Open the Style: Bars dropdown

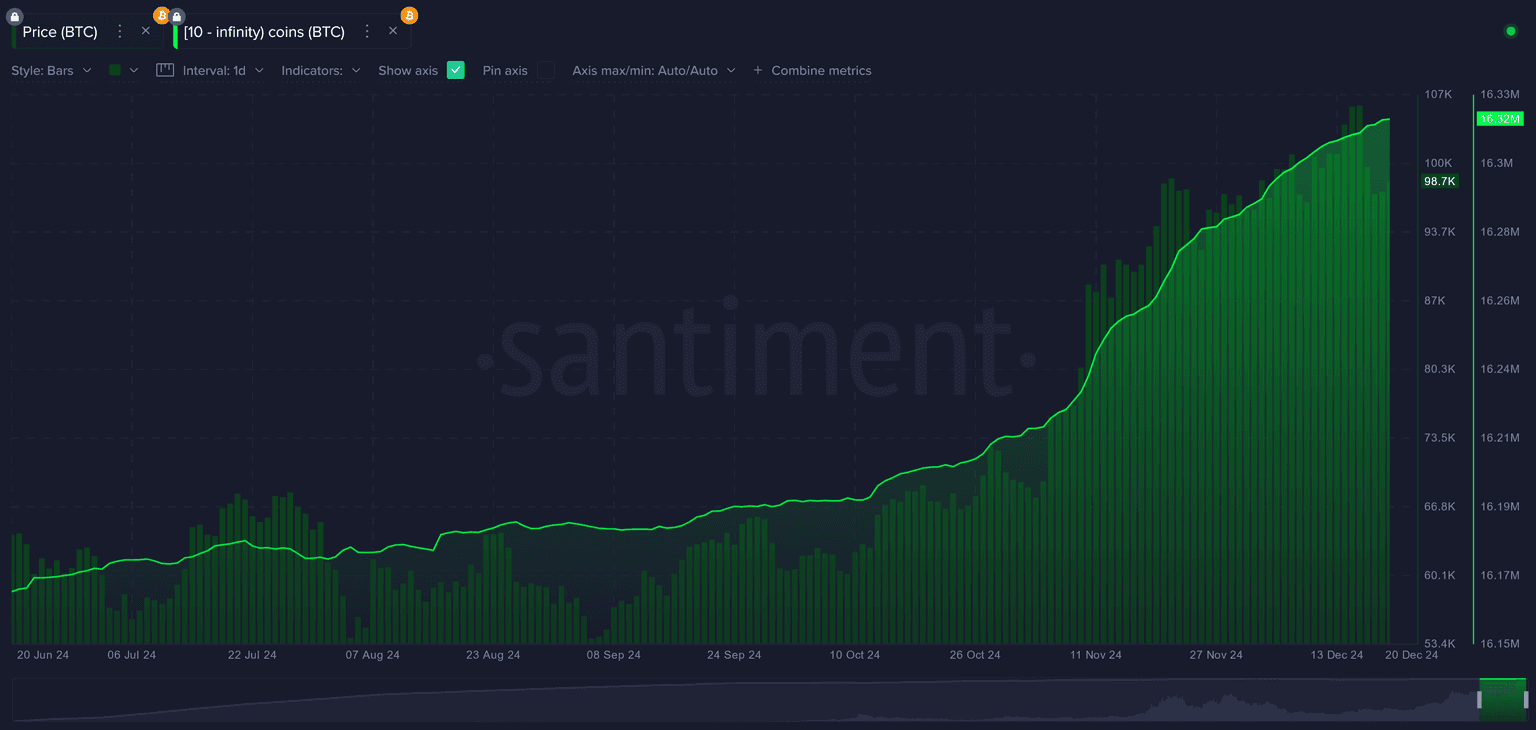[x=51, y=71]
